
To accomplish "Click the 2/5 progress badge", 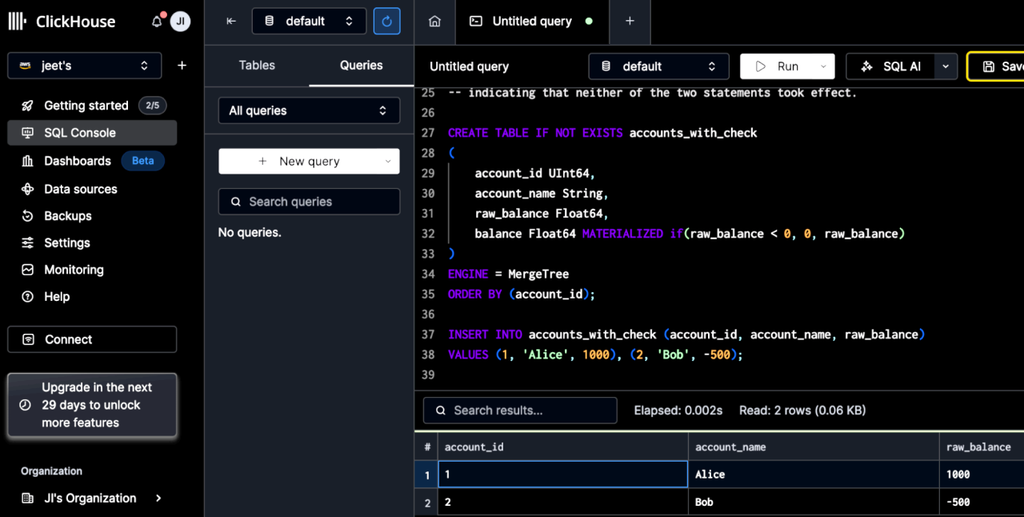I will pyautogui.click(x=152, y=105).
